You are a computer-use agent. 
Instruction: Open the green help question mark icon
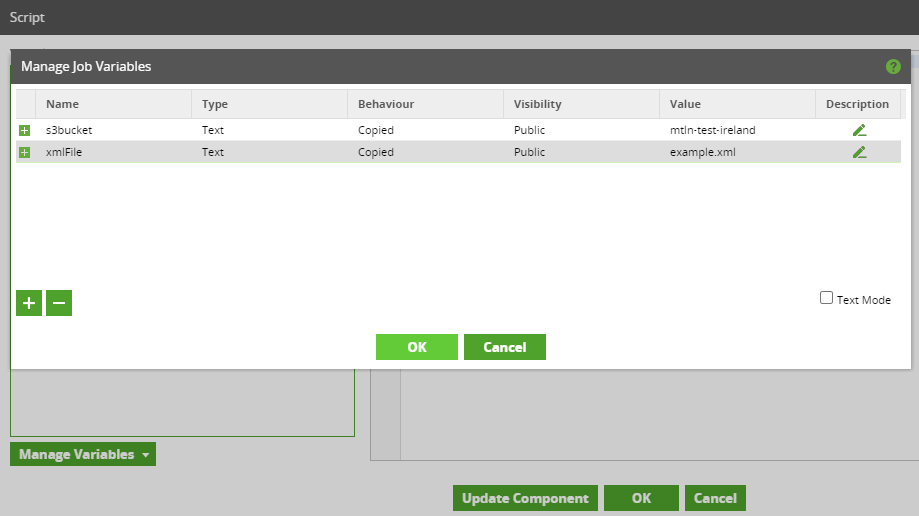point(893,67)
